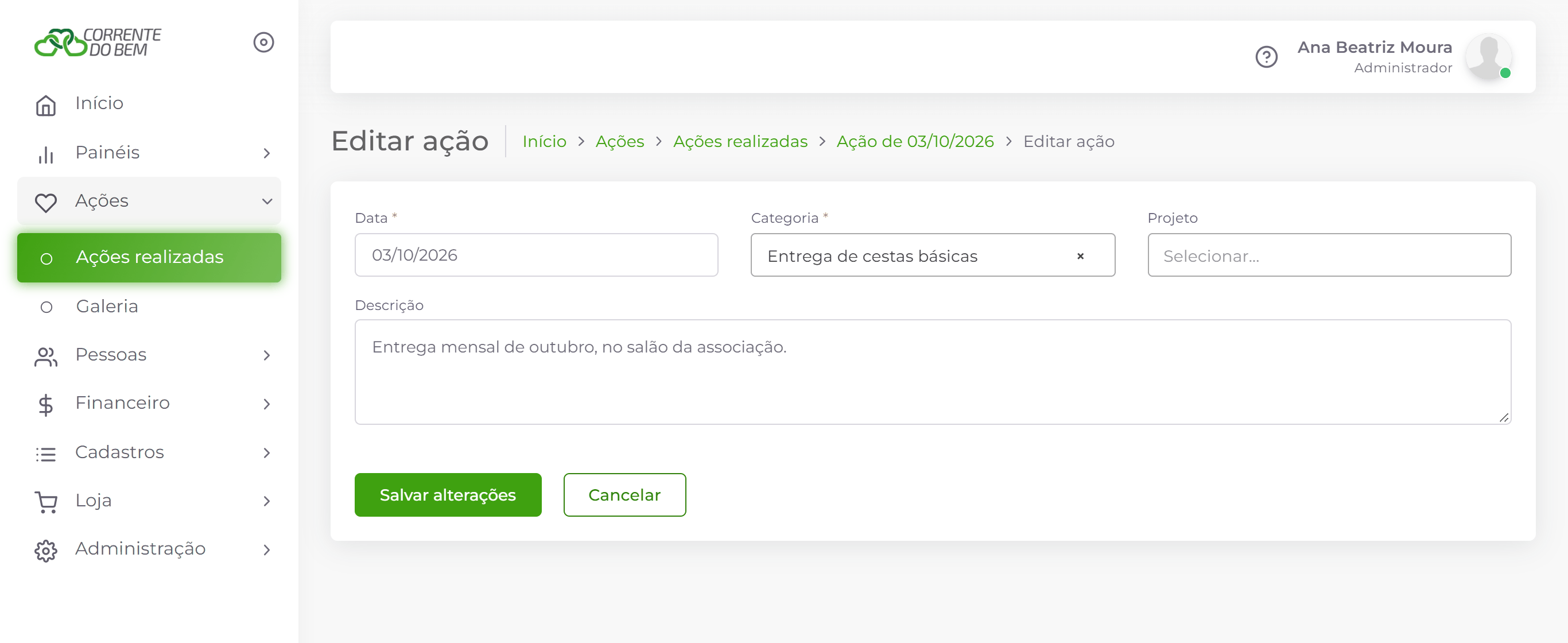Image resolution: width=1568 pixels, height=643 pixels.
Task: Open the Categoria combo box
Action: pos(933,254)
